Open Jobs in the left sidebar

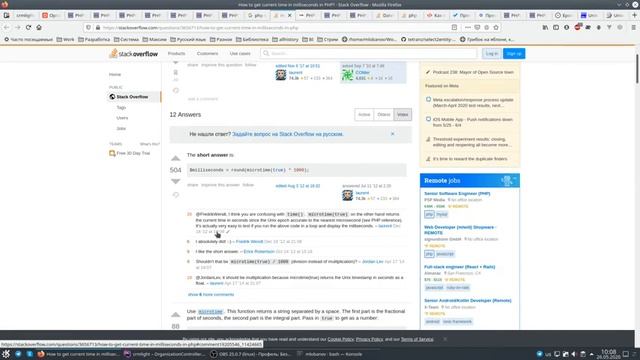click(x=121, y=129)
